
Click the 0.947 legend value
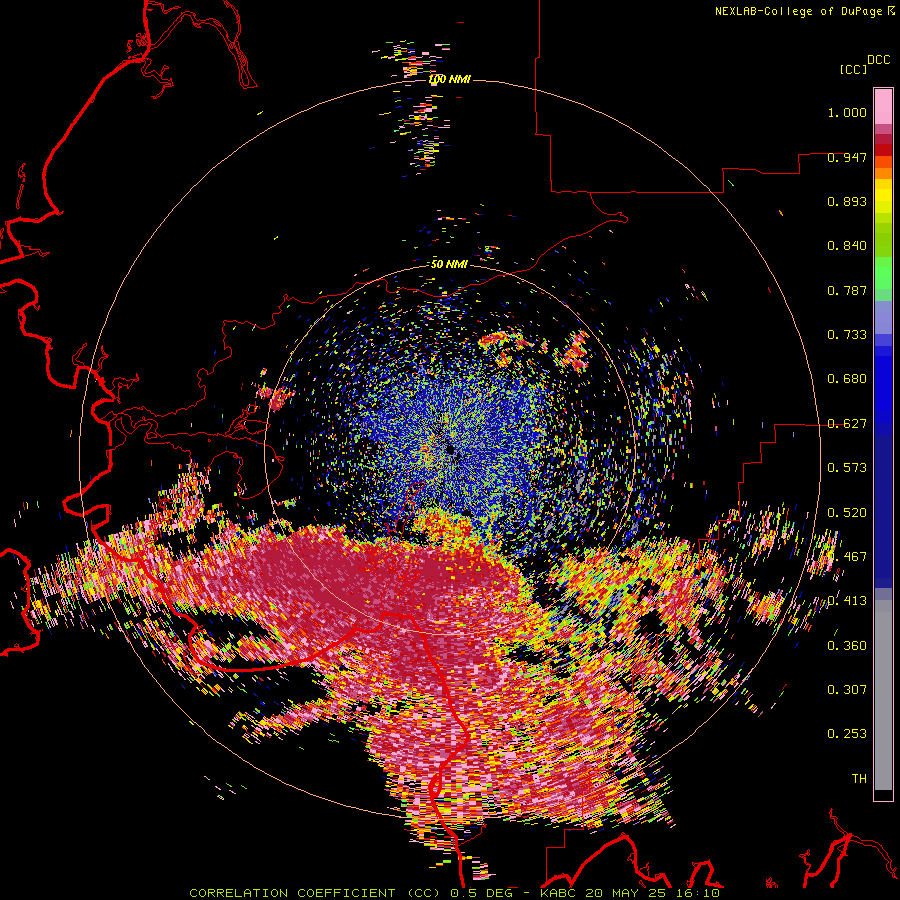847,157
